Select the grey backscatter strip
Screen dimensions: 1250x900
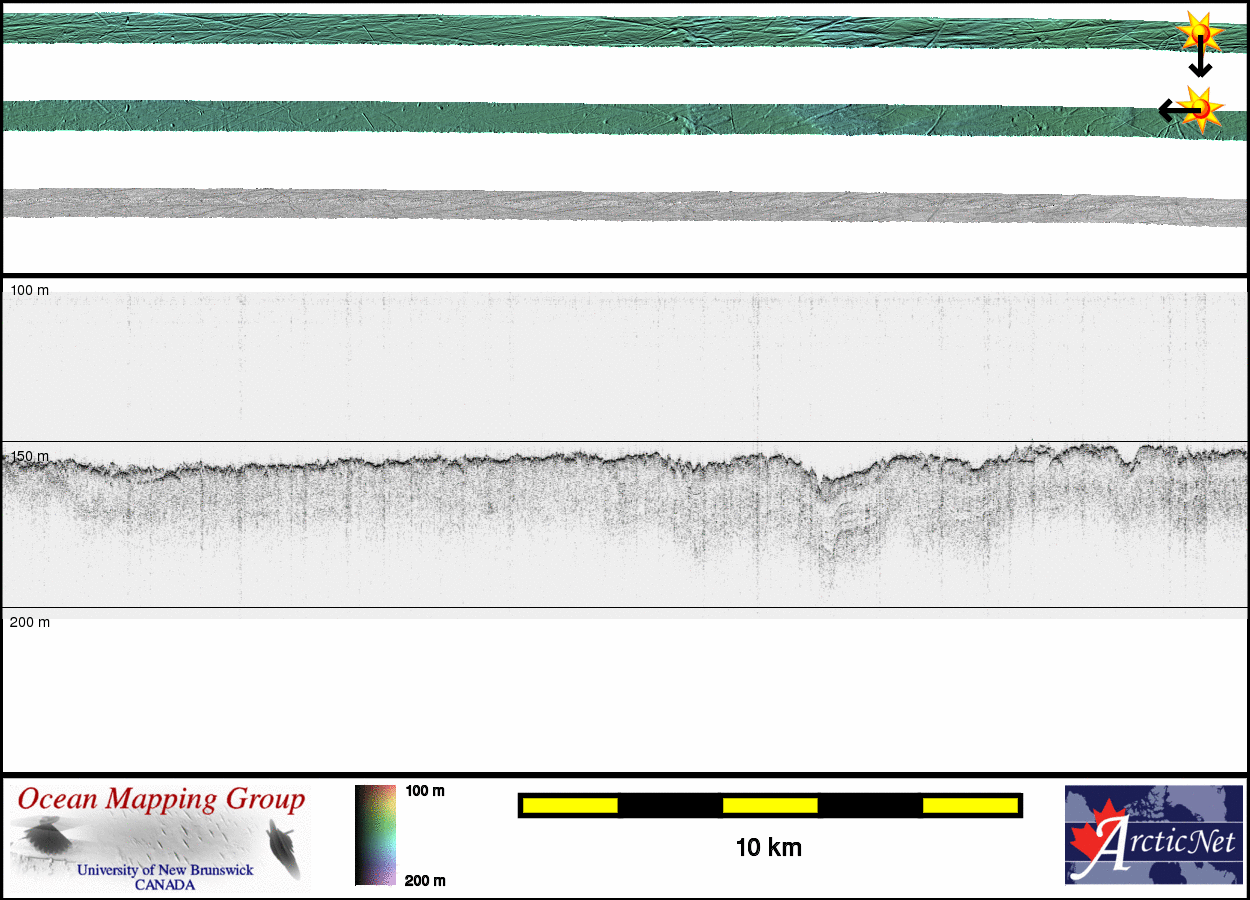click(x=600, y=205)
